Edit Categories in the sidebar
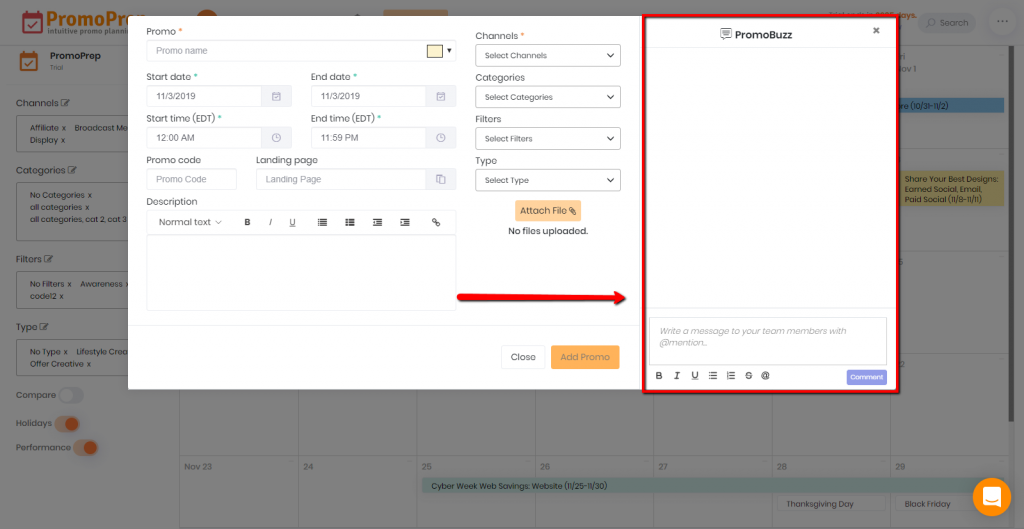Screen dimensions: 1024x529 72,170
